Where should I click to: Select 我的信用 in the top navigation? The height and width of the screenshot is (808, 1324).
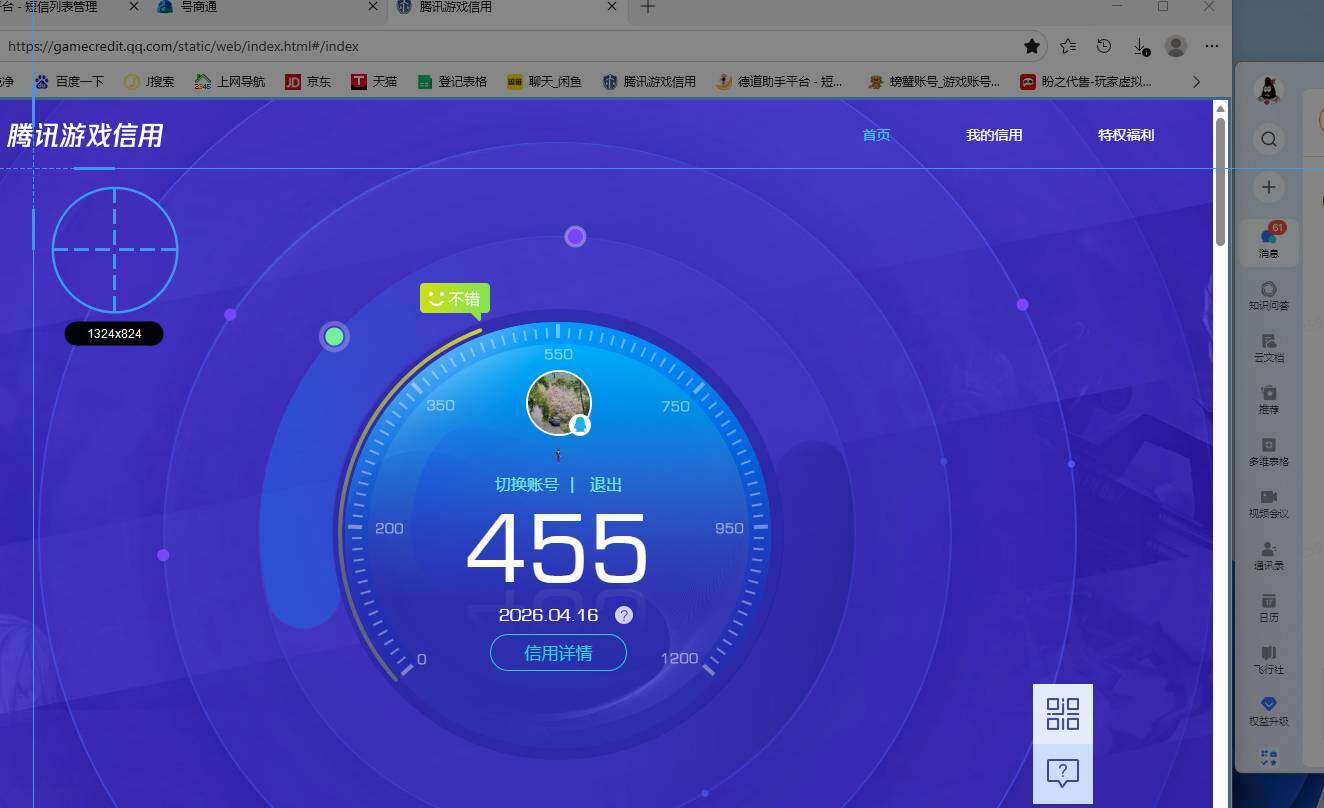click(x=994, y=135)
